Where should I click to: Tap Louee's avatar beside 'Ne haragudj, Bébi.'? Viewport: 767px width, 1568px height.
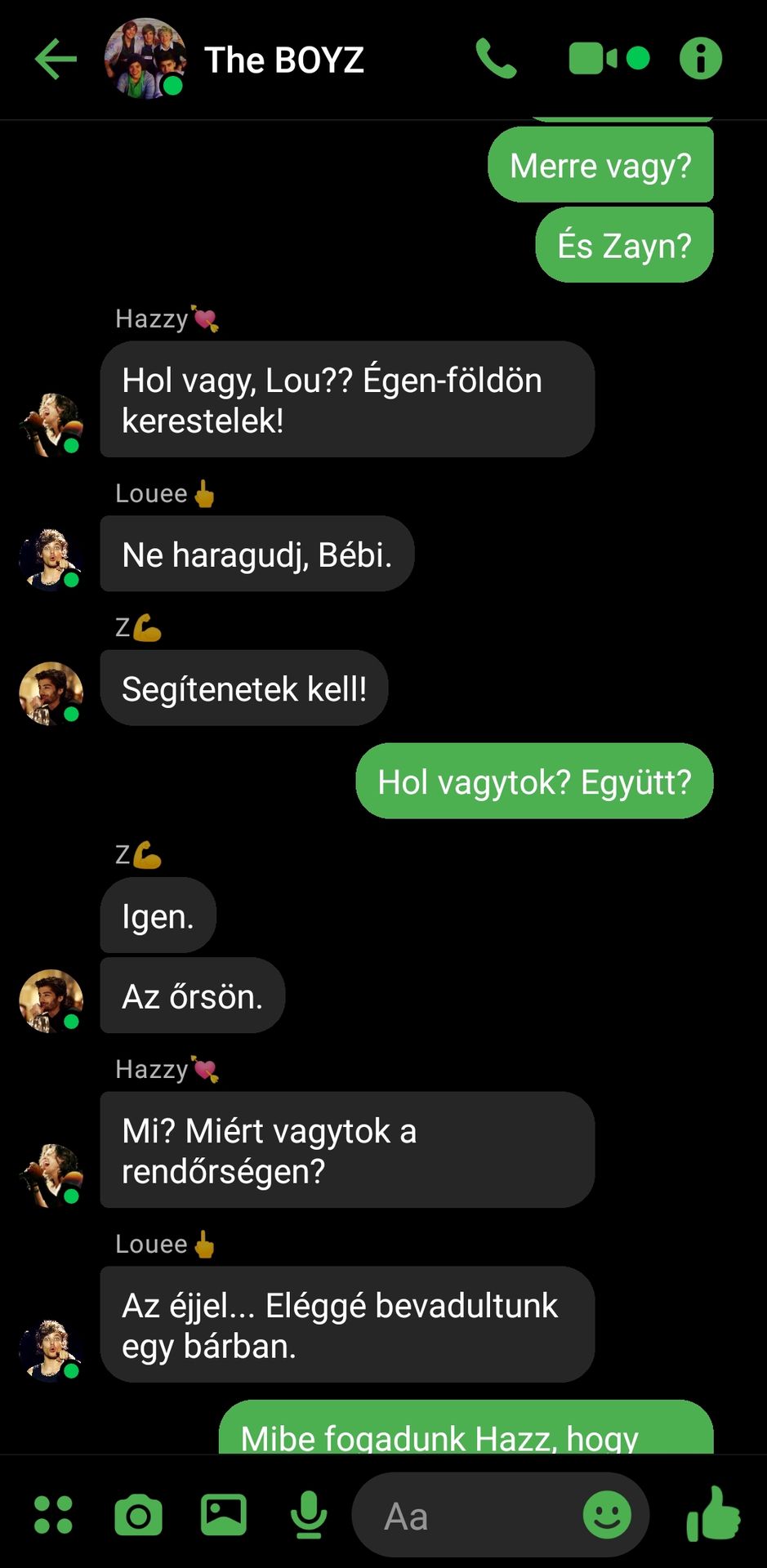click(51, 559)
